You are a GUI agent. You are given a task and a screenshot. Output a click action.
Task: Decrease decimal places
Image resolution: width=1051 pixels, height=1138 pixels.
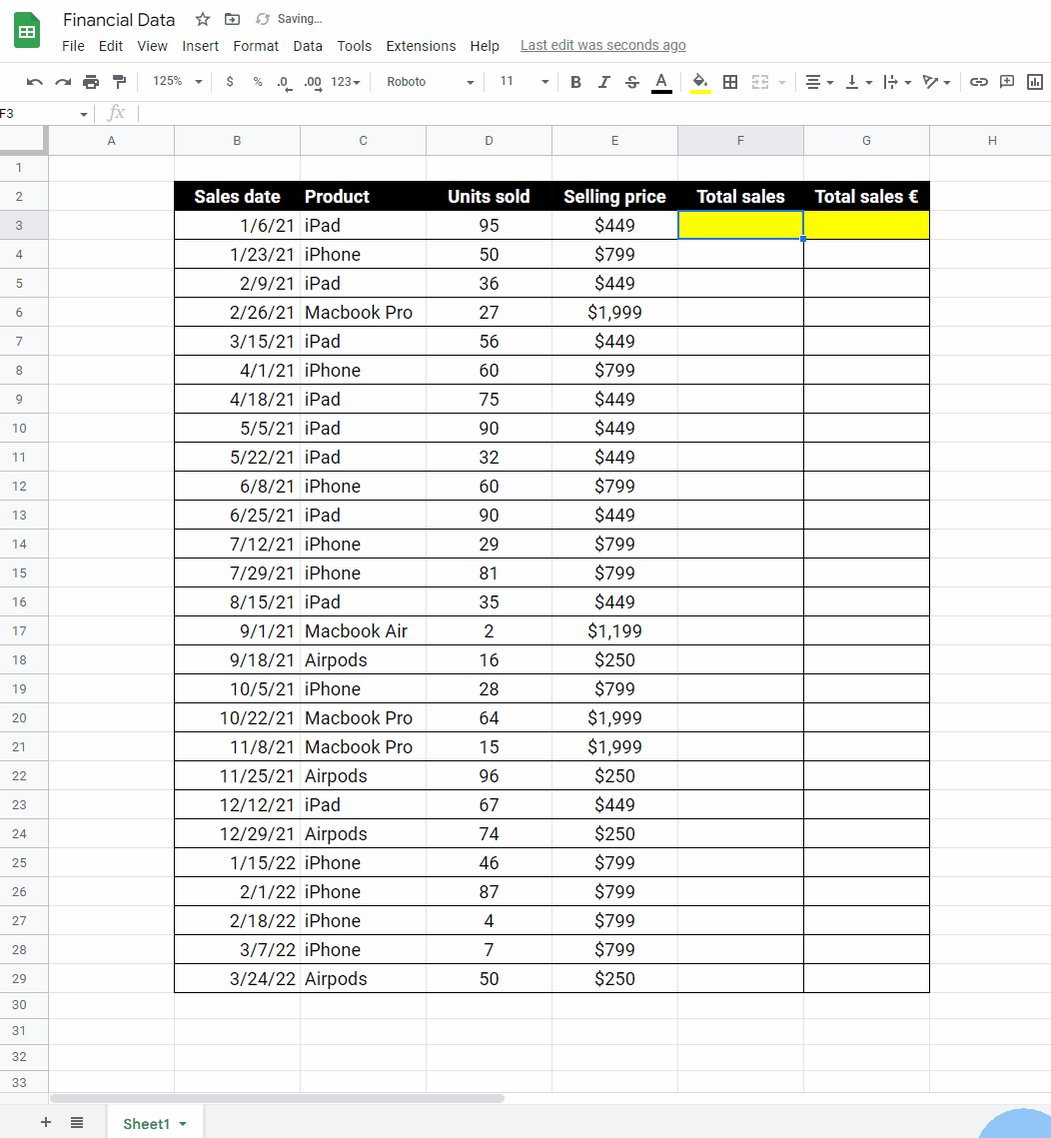(285, 83)
